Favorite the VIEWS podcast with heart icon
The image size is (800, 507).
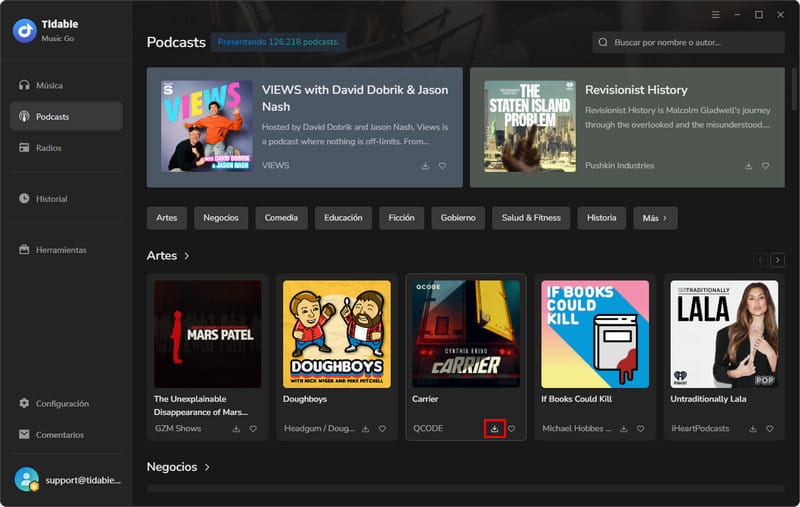click(442, 166)
